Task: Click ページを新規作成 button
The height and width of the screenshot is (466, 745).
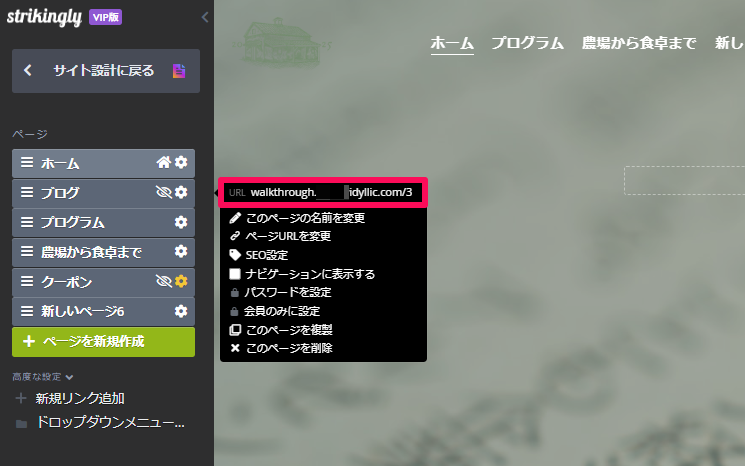Action: coord(104,342)
